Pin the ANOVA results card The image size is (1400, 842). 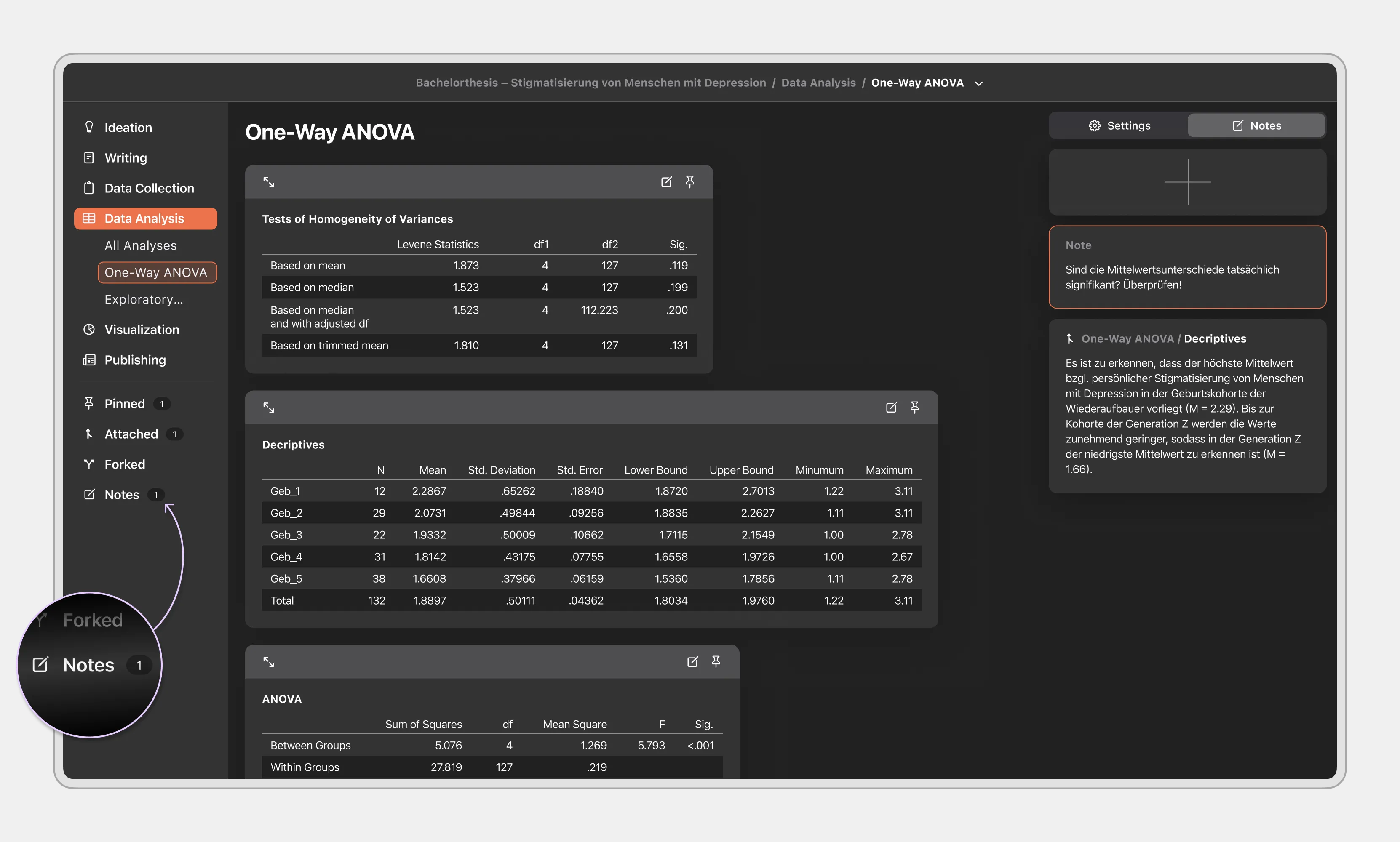pyautogui.click(x=716, y=661)
